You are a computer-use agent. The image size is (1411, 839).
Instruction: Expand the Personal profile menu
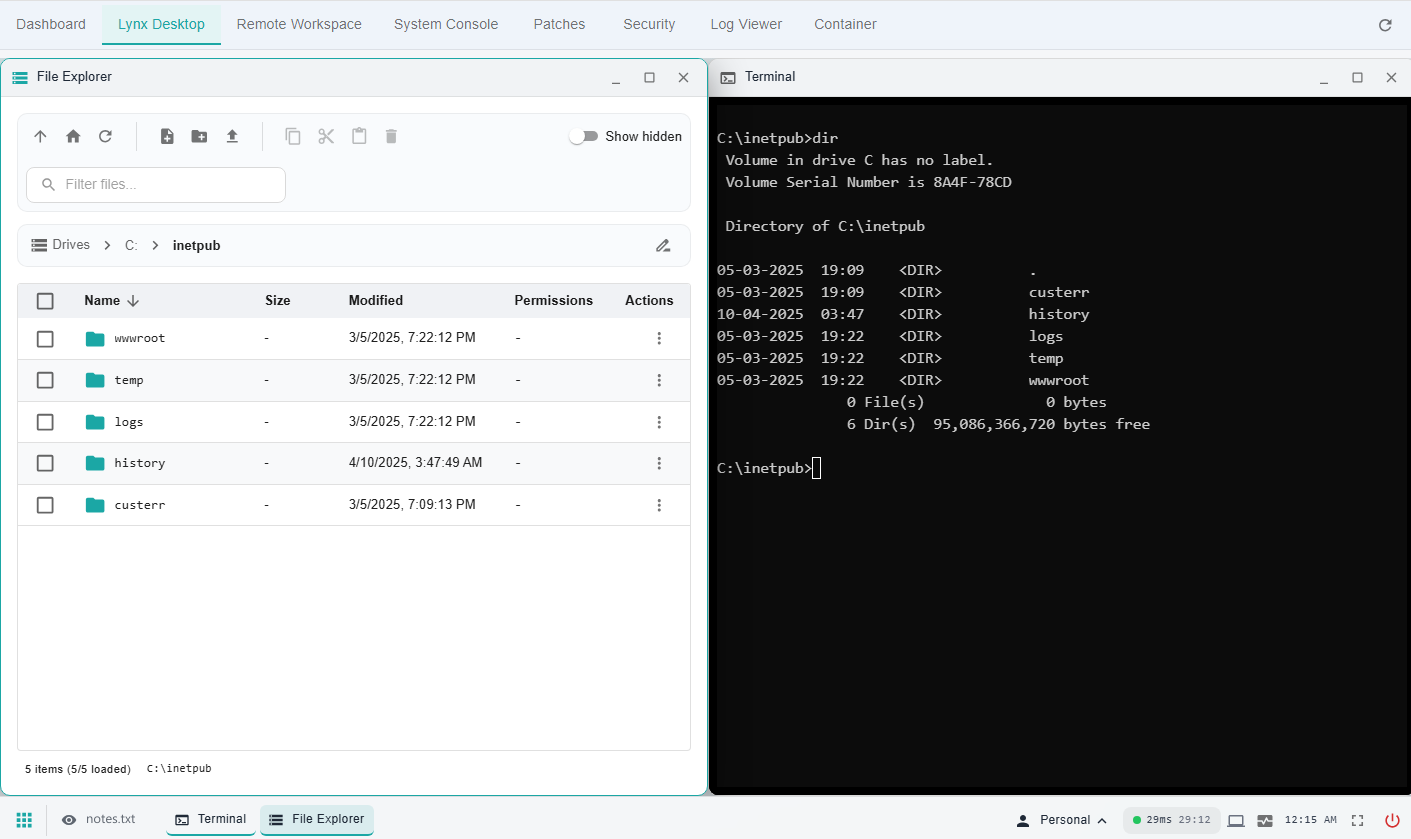coord(1062,820)
